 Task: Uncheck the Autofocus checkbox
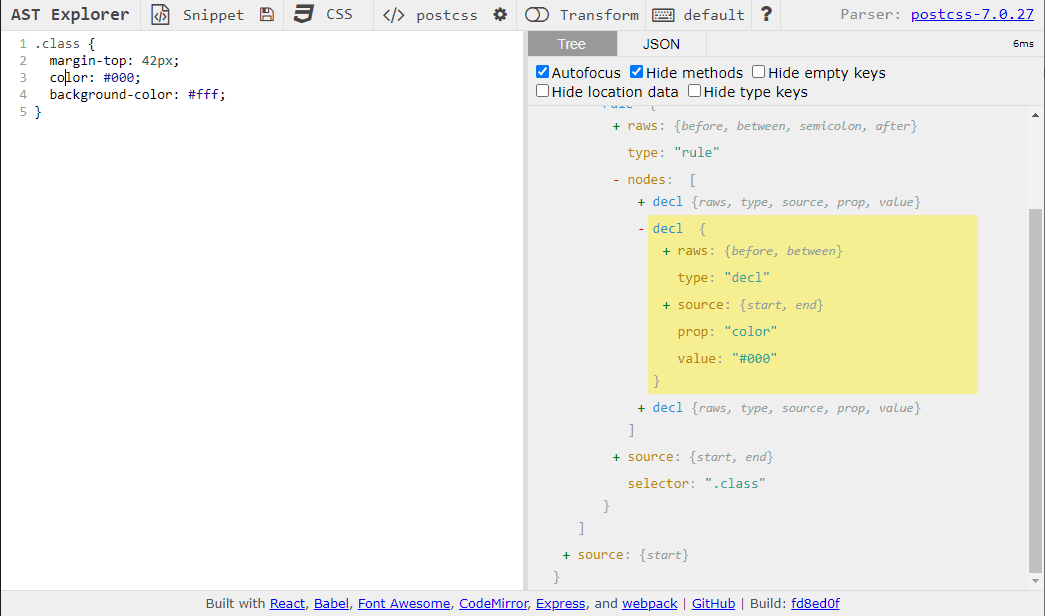point(542,72)
